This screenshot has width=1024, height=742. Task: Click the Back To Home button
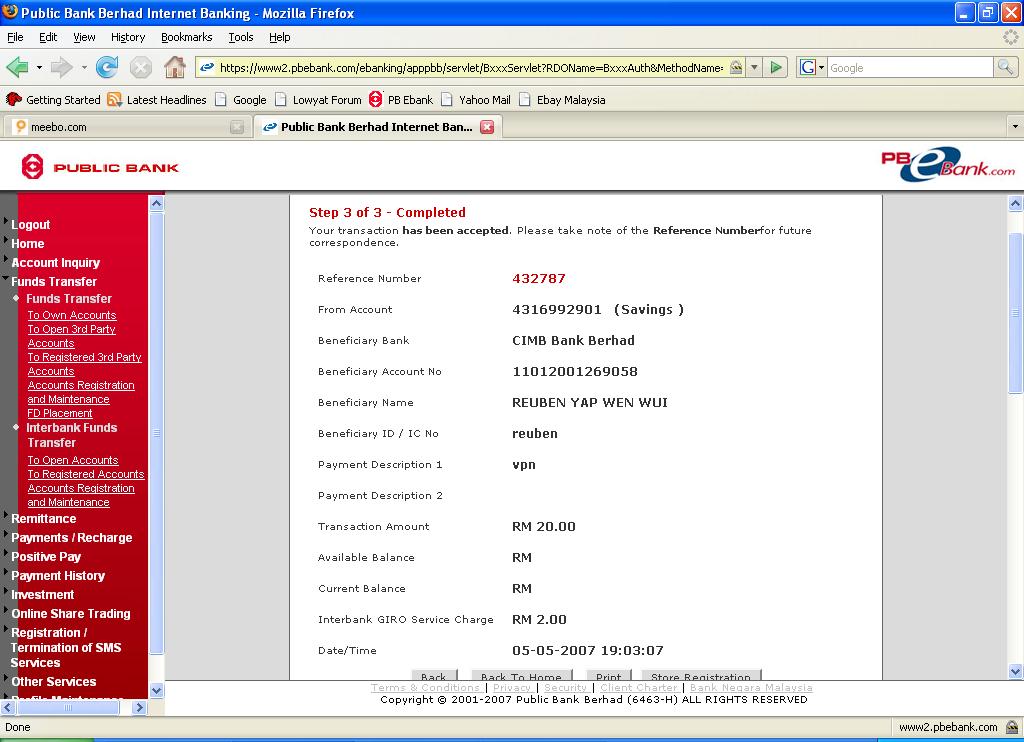coord(521,675)
